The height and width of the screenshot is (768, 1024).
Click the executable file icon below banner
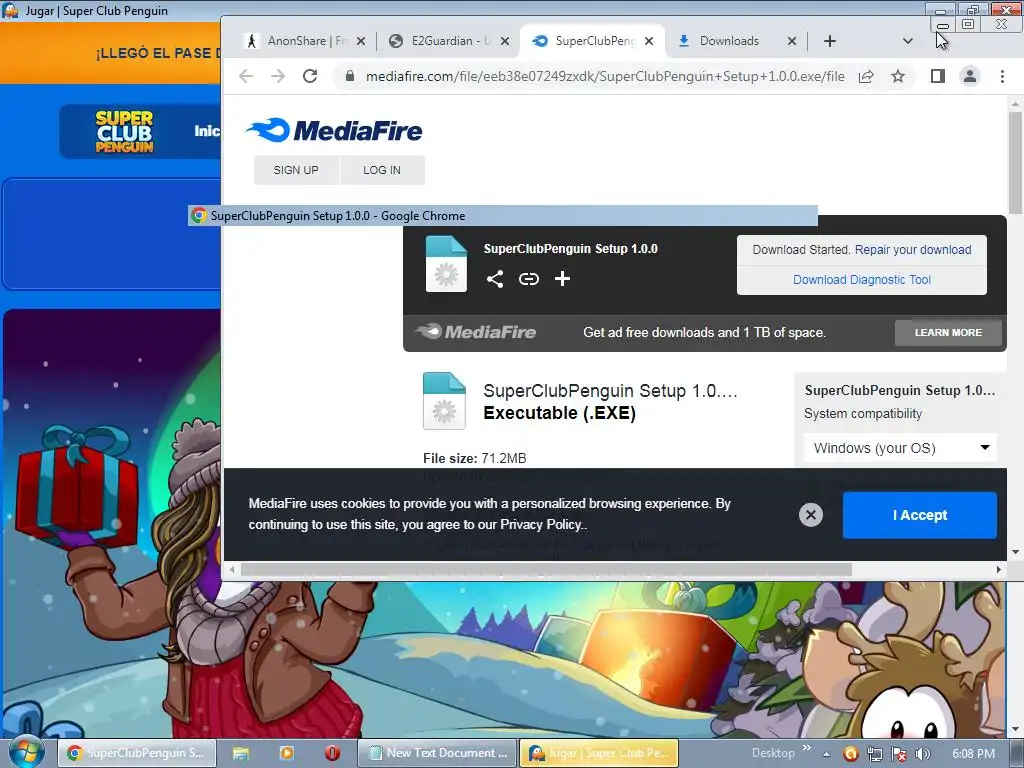pos(444,400)
